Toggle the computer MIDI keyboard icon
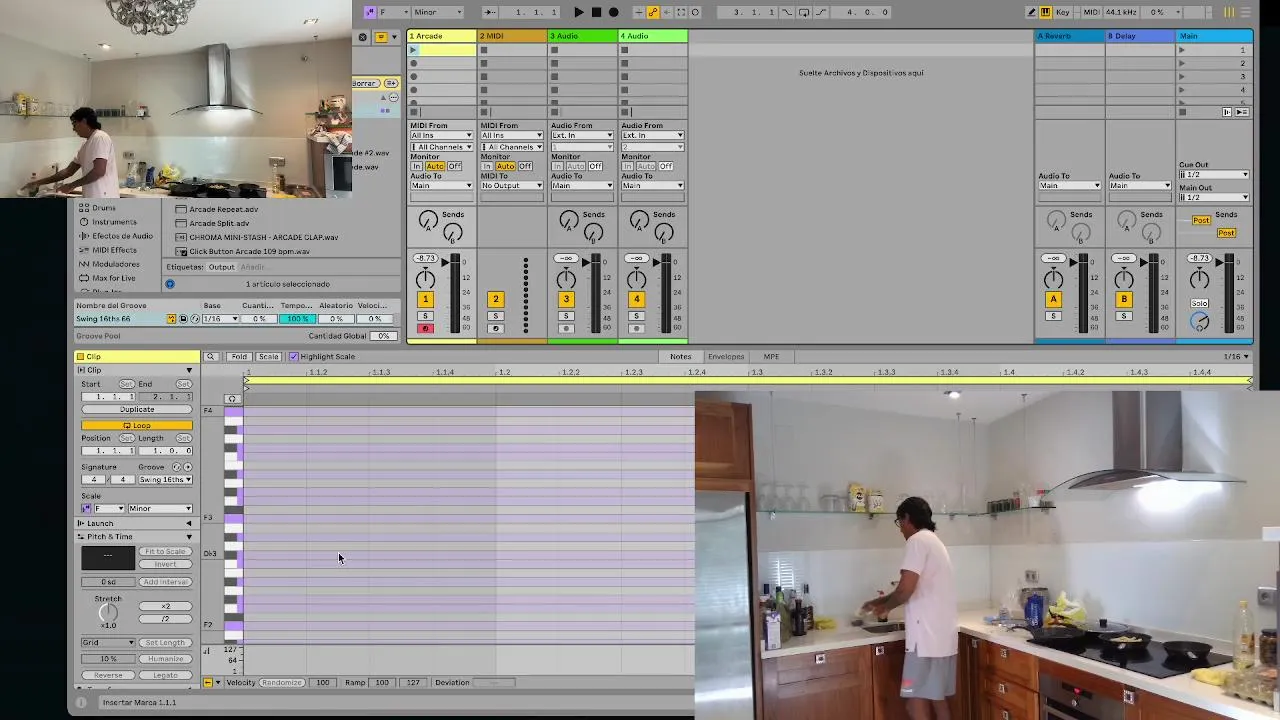 [x=1045, y=12]
